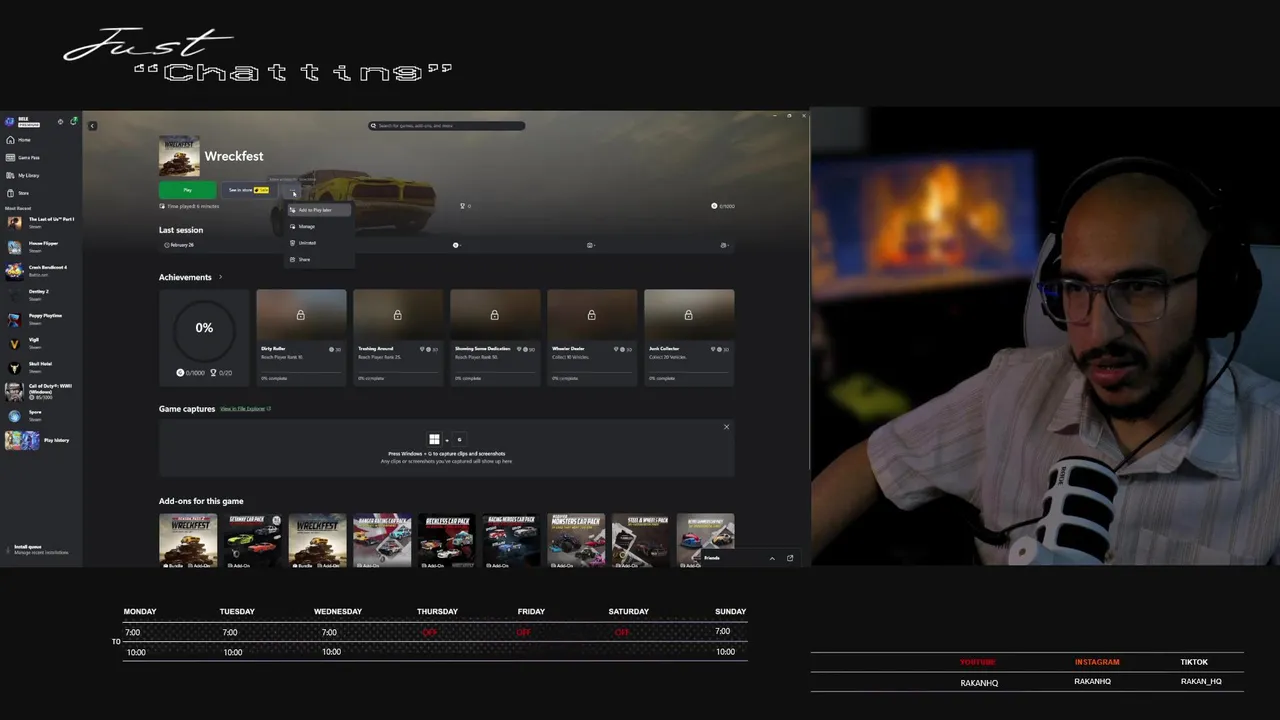The width and height of the screenshot is (1280, 720).
Task: Open Crash Bandicoot 4 in Most Recent
Action: [41, 270]
